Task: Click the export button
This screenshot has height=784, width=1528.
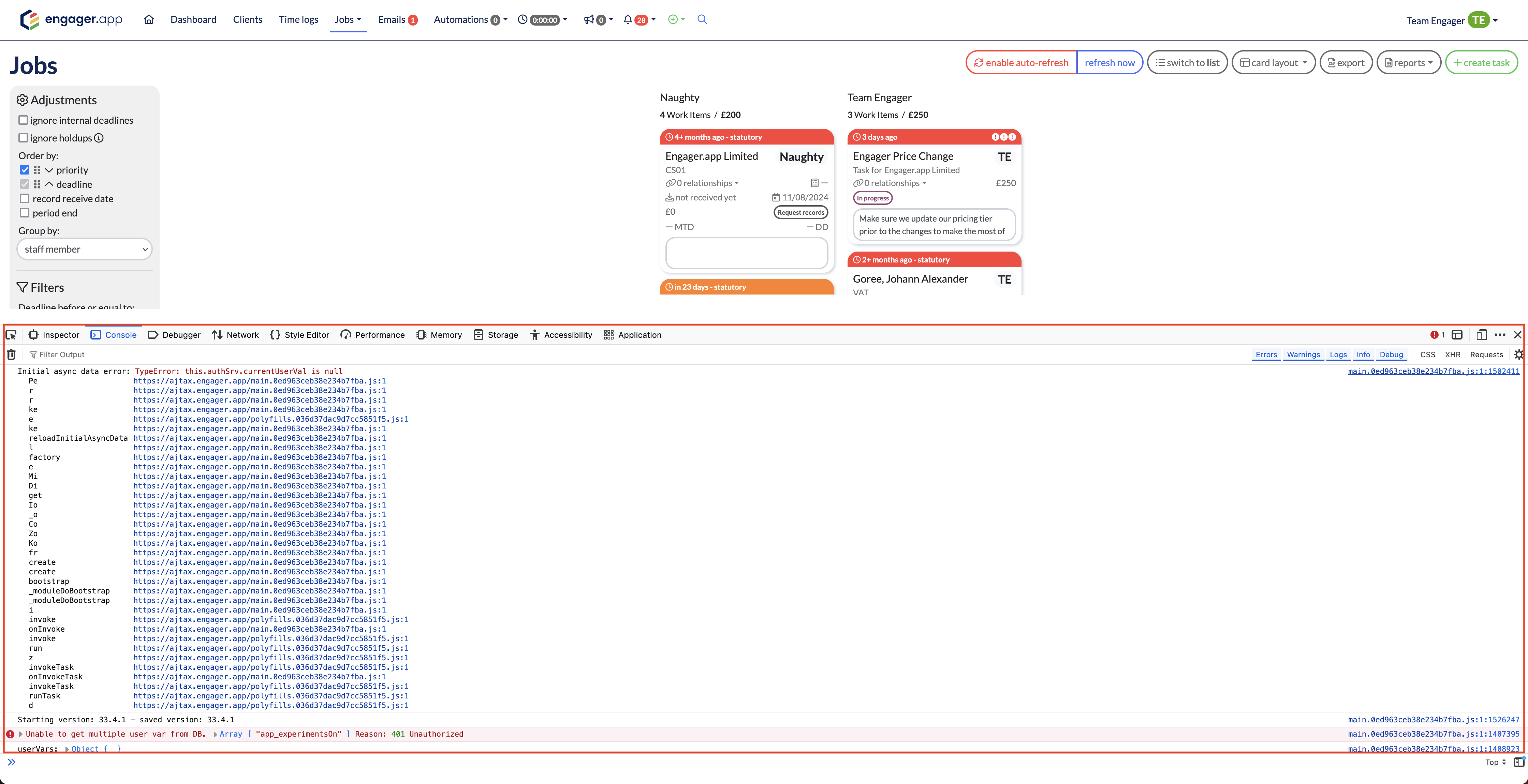Action: point(1346,63)
